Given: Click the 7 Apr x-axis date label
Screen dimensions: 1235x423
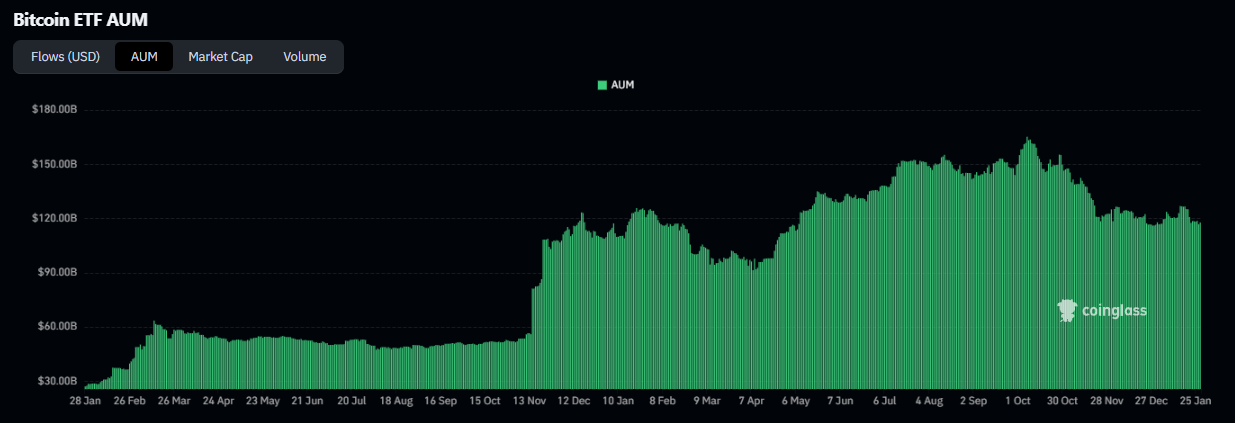Looking at the screenshot, I should pyautogui.click(x=751, y=401).
